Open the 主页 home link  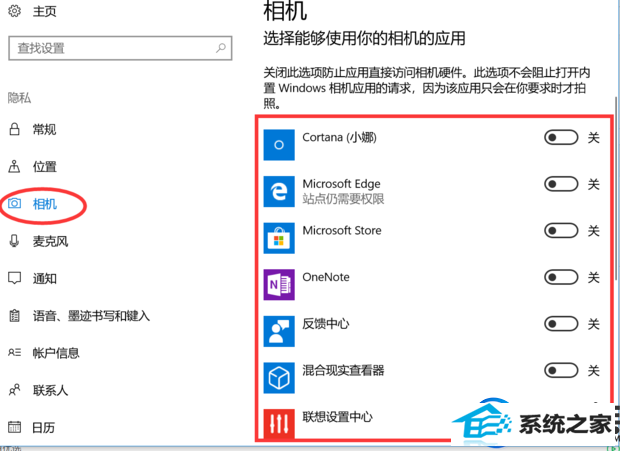[44, 11]
